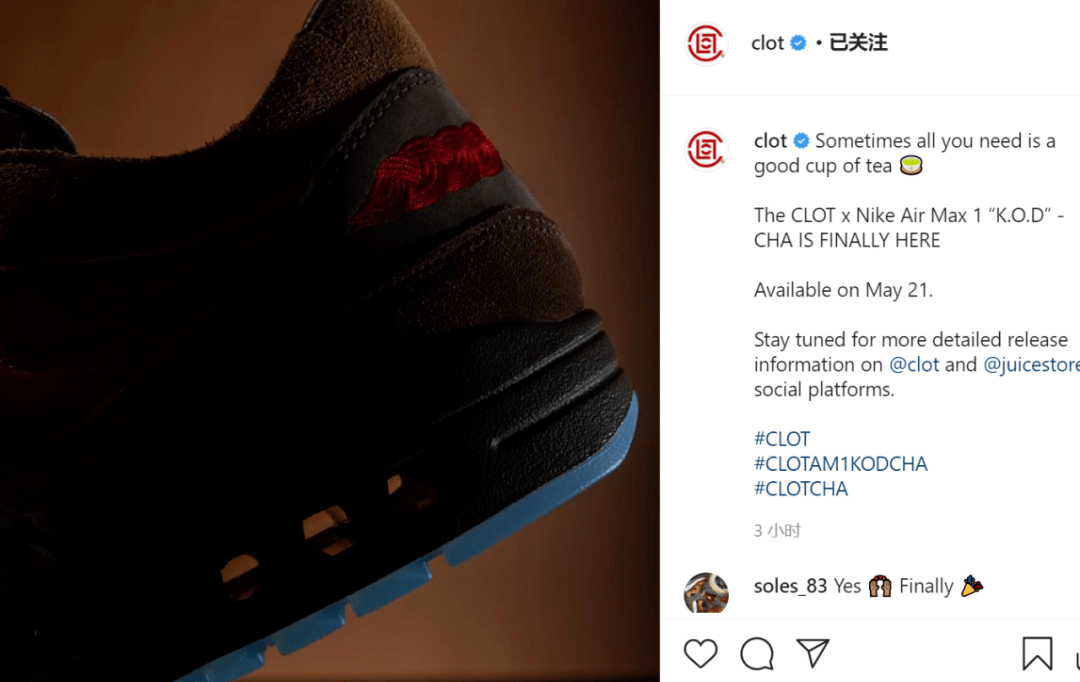Viewport: 1080px width, 682px height.
Task: Toggle the 已关注 following status
Action: point(858,43)
